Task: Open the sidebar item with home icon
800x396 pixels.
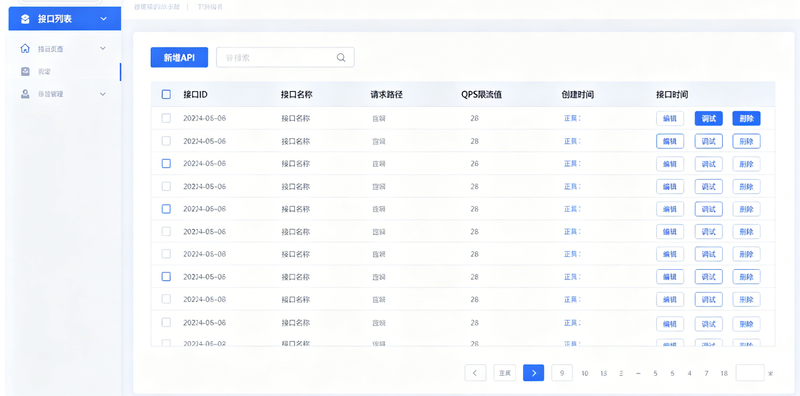Action: [65, 48]
